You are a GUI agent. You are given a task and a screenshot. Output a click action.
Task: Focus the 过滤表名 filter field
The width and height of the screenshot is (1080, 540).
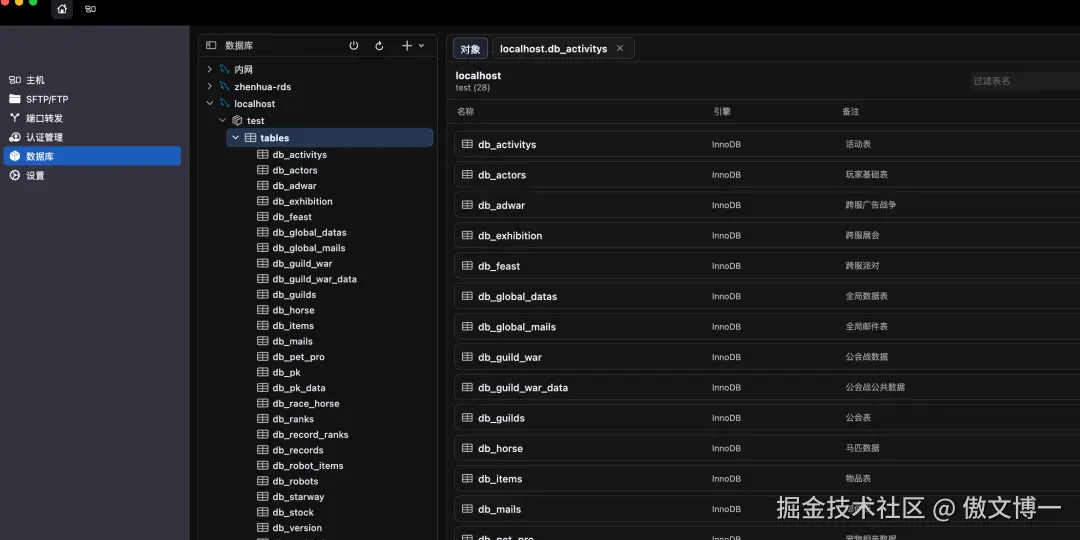1025,81
